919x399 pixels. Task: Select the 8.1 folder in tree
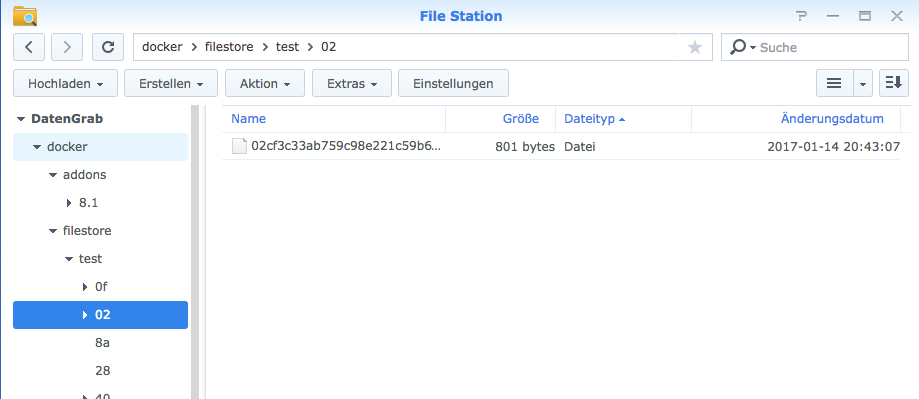(88, 203)
